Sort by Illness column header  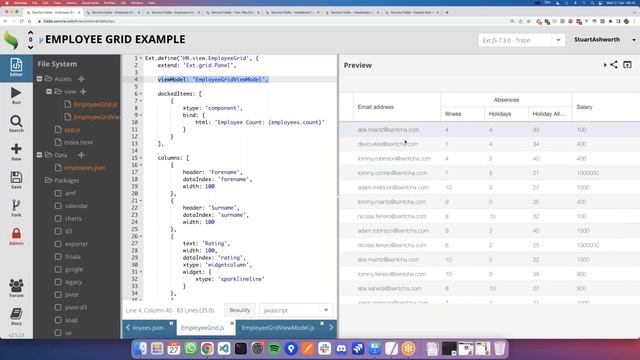coord(462,114)
